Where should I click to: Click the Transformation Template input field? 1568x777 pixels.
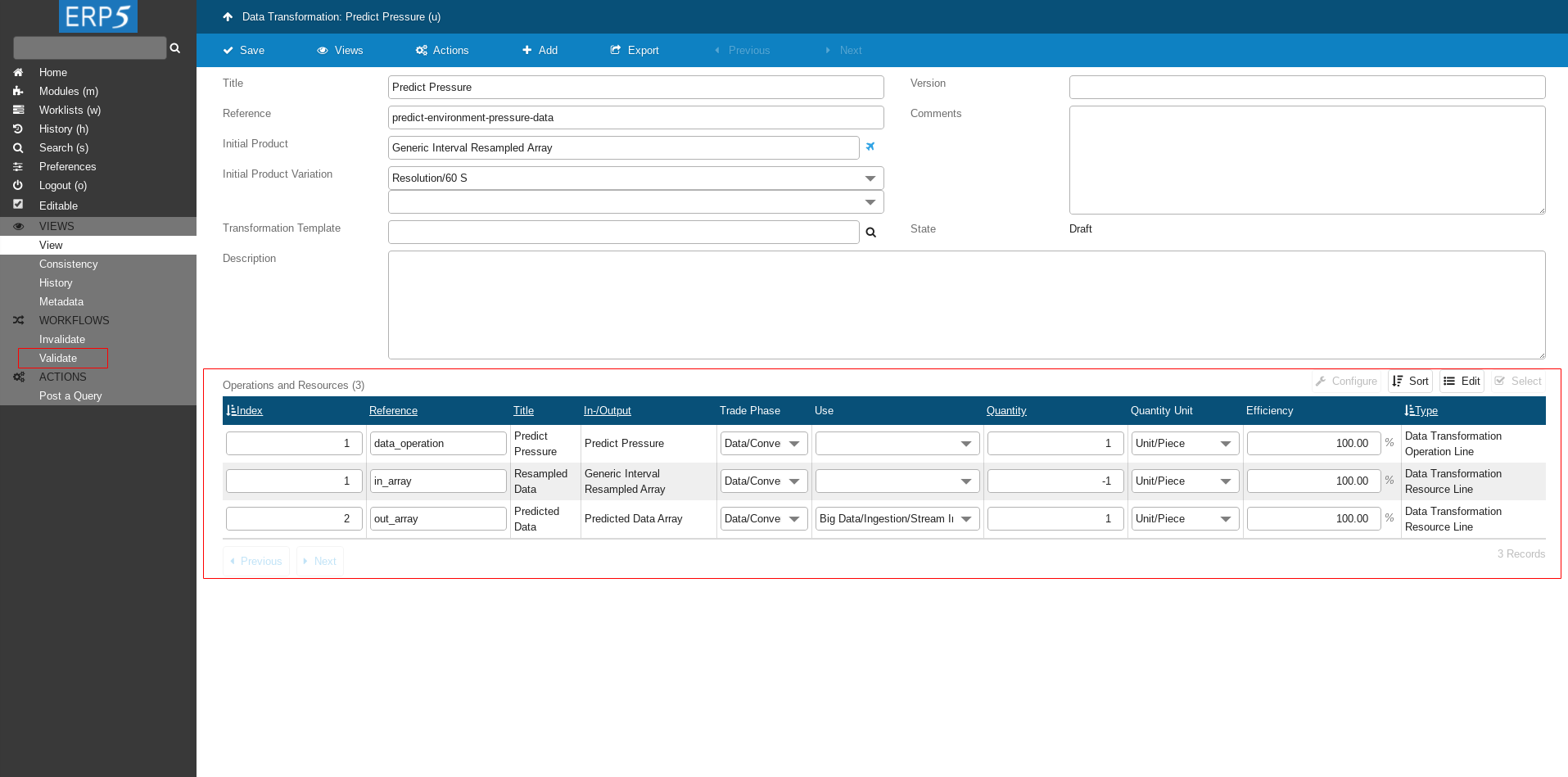(x=624, y=232)
